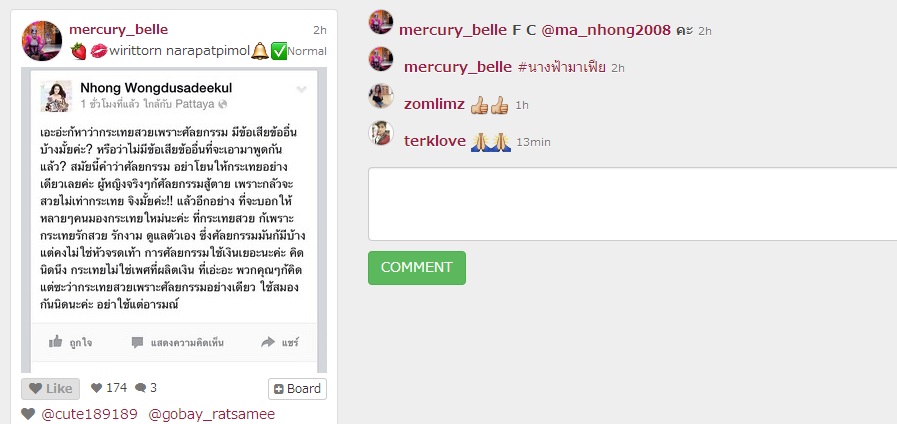897x424 pixels.
Task: Open the mercury_belle username link on post
Action: tap(118, 30)
